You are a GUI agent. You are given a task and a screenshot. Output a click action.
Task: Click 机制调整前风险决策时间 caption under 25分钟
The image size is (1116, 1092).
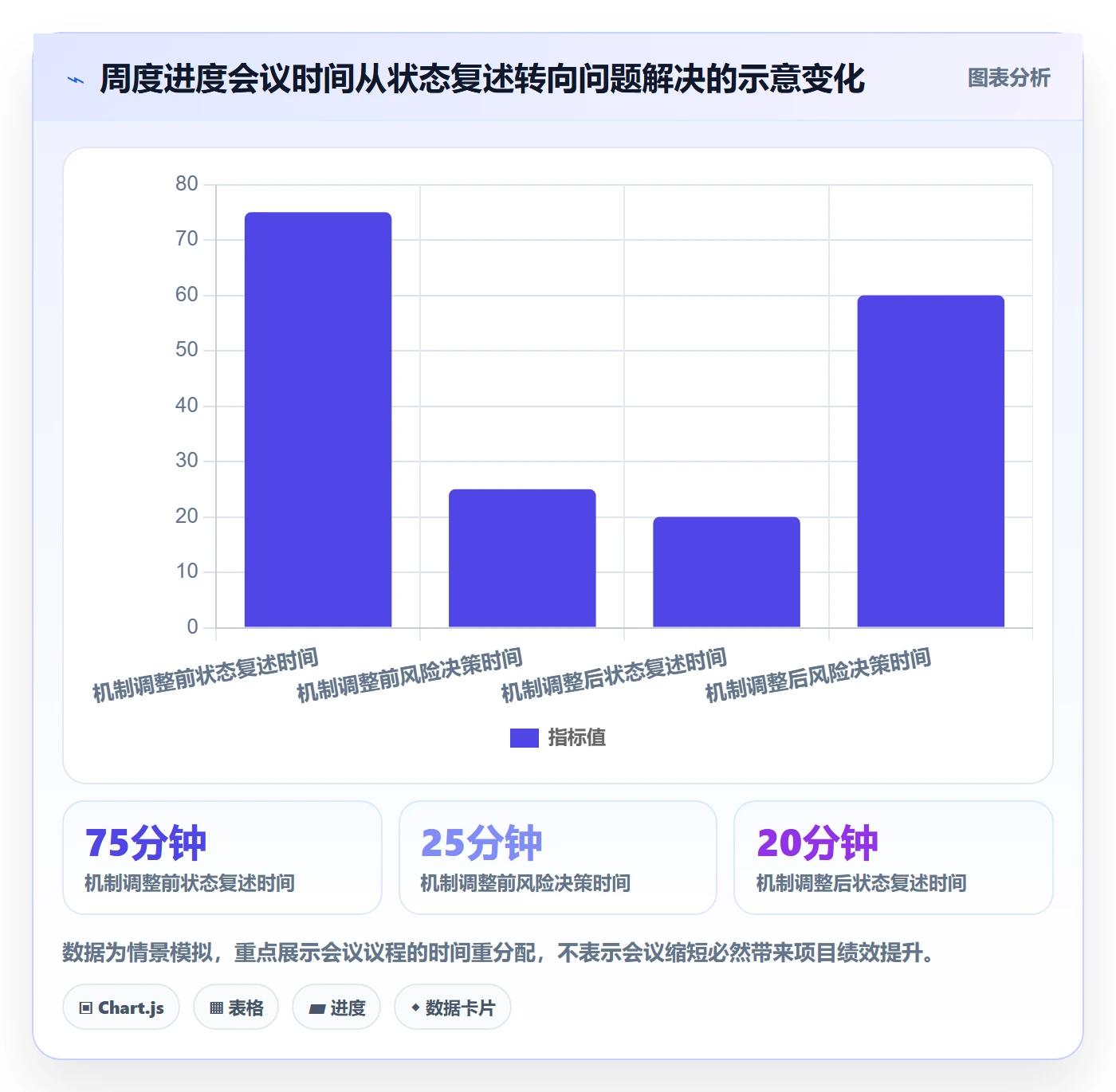pyautogui.click(x=525, y=883)
